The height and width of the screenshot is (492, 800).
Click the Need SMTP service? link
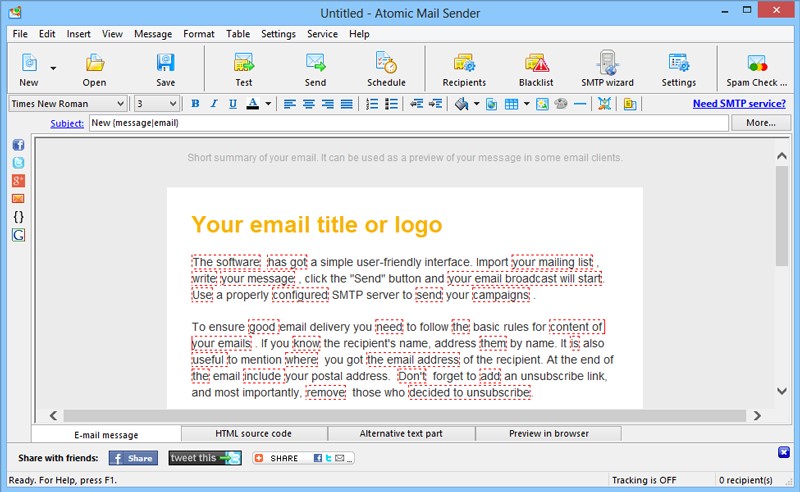tap(738, 104)
